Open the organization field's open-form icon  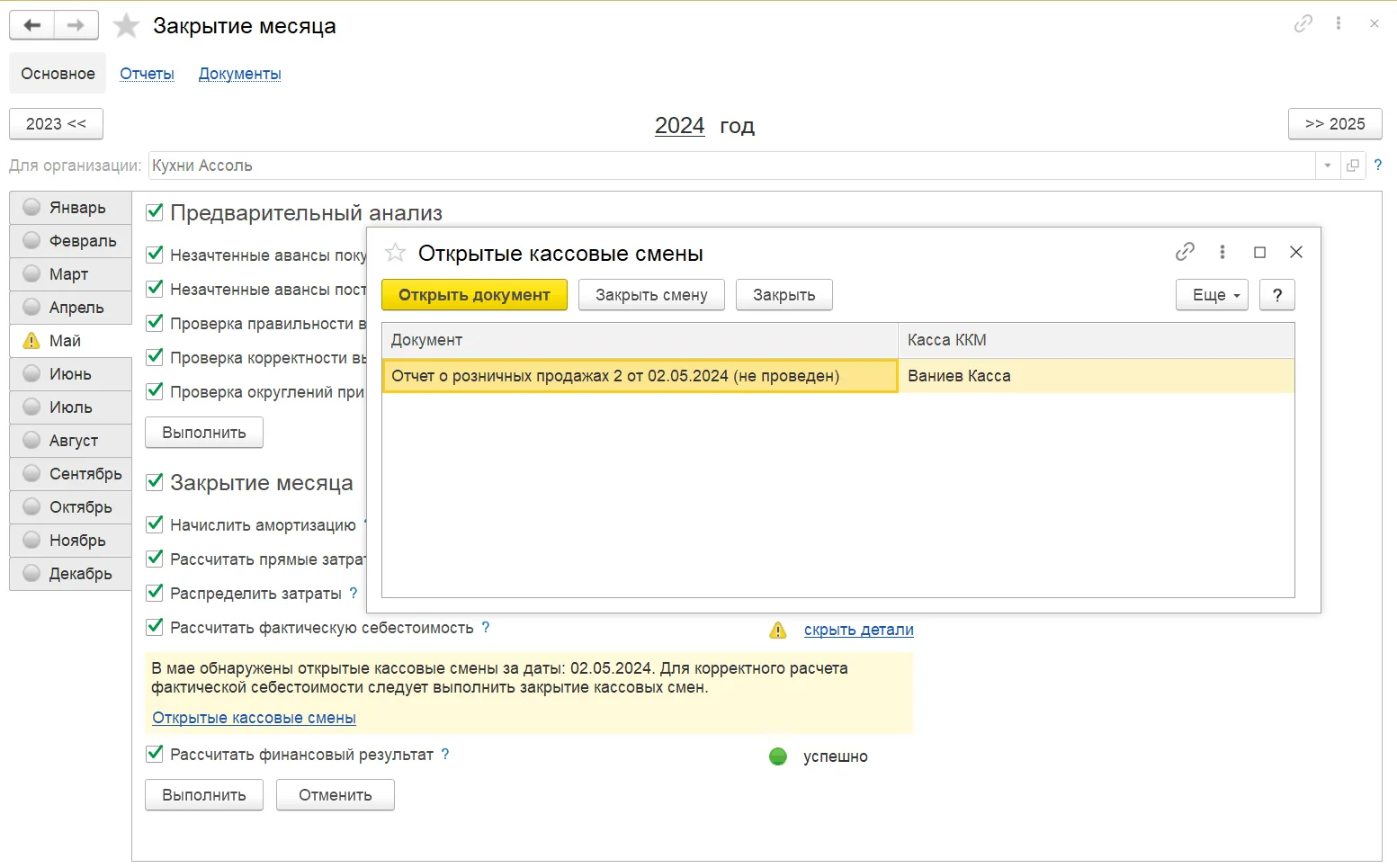tap(1353, 166)
